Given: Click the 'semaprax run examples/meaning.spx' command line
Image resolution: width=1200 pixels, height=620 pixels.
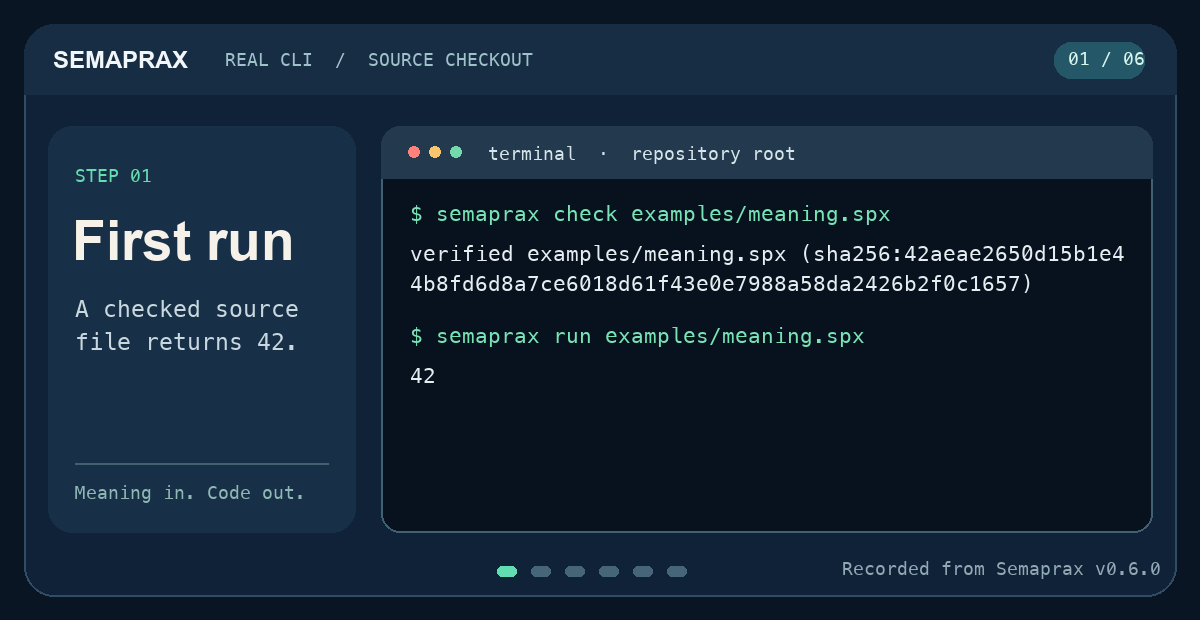Looking at the screenshot, I should tap(637, 337).
